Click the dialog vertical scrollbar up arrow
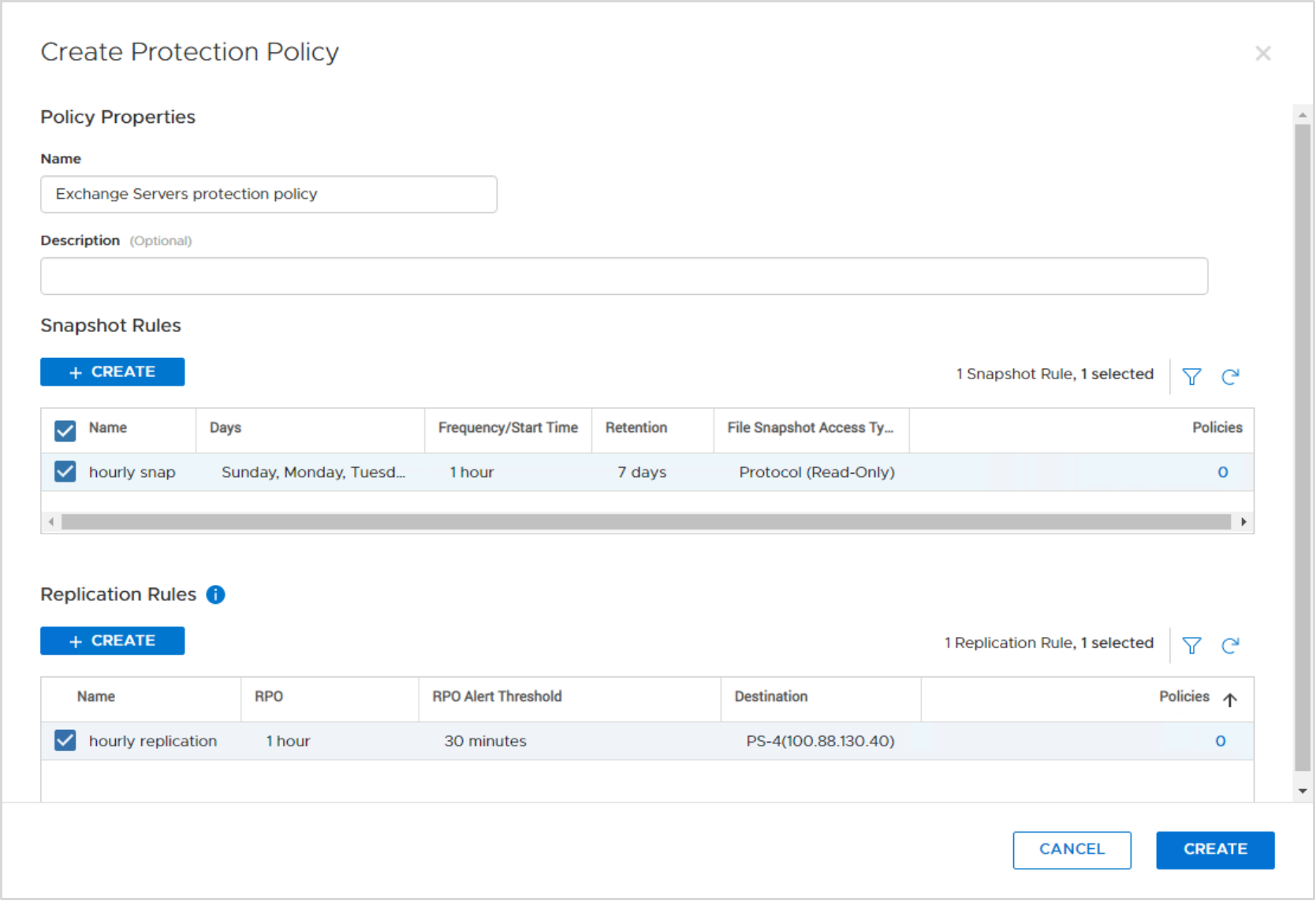This screenshot has width=1316, height=901. click(x=1303, y=115)
